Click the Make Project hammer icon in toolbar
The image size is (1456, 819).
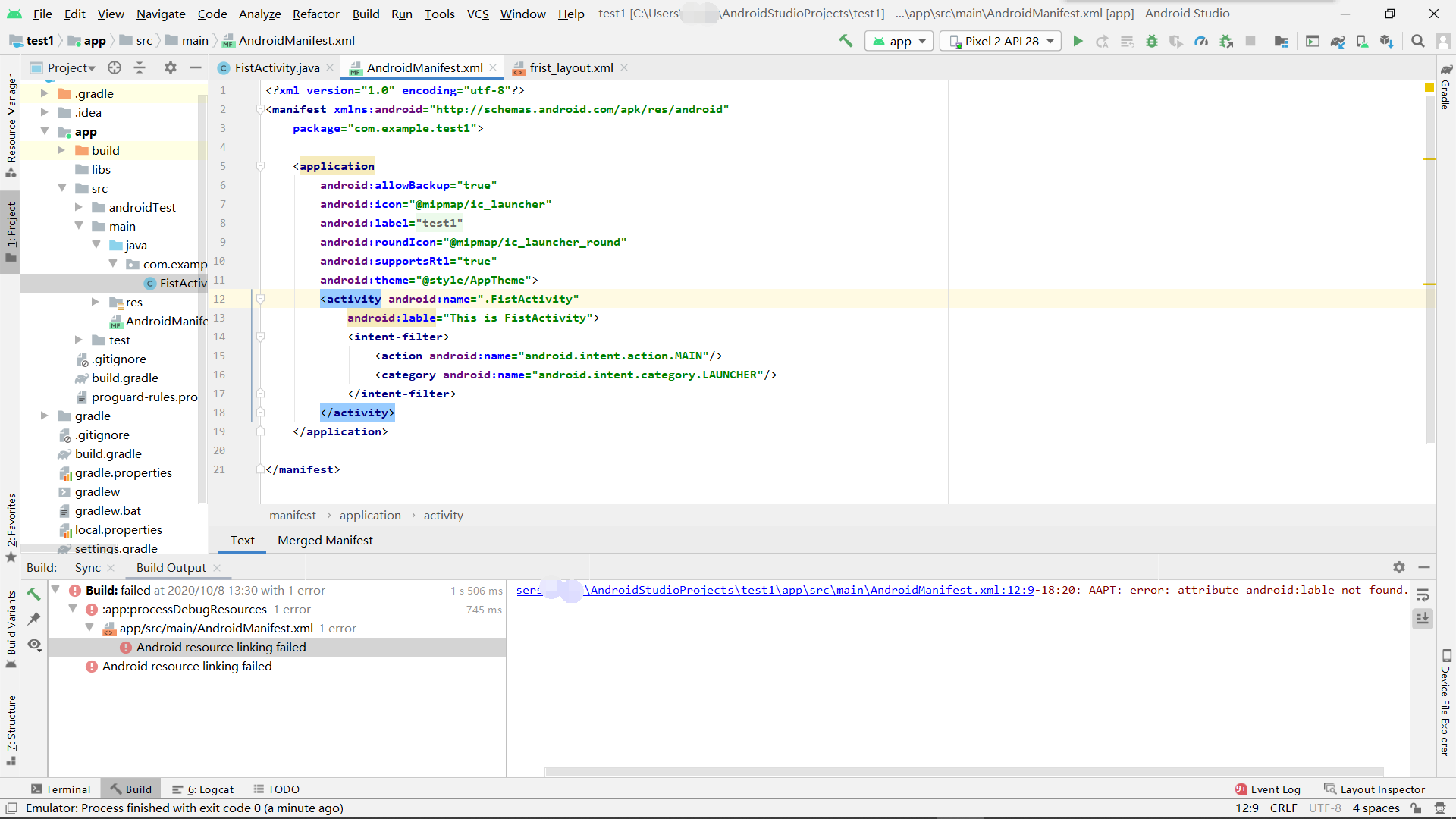point(846,41)
